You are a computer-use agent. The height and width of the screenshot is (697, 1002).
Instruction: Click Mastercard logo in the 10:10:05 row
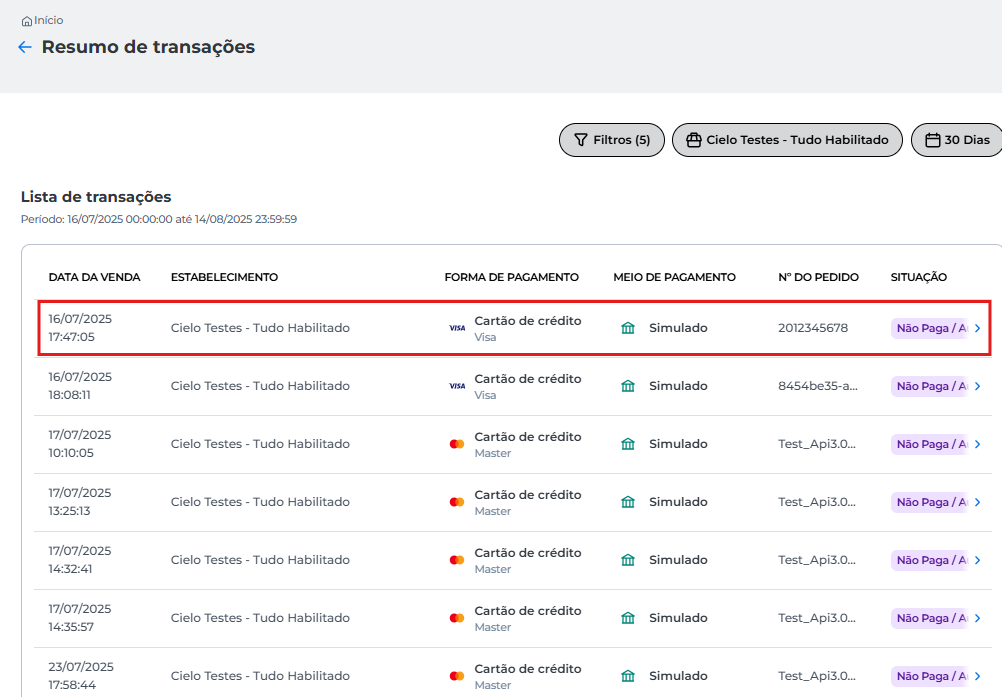click(x=457, y=444)
